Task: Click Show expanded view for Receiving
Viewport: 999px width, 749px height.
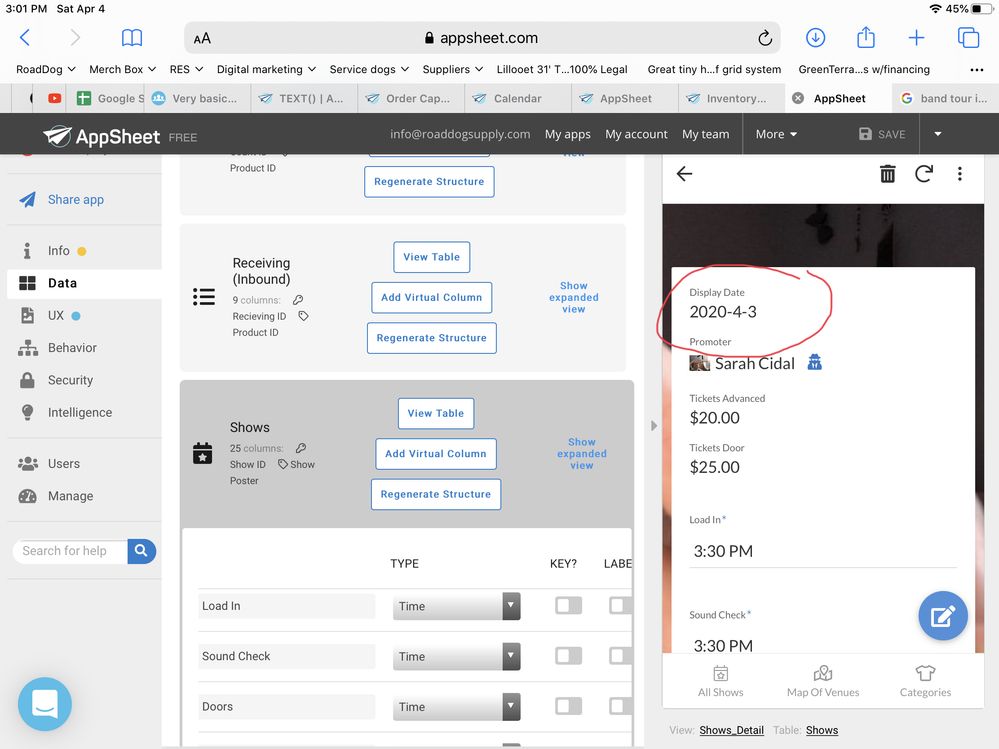Action: click(573, 297)
